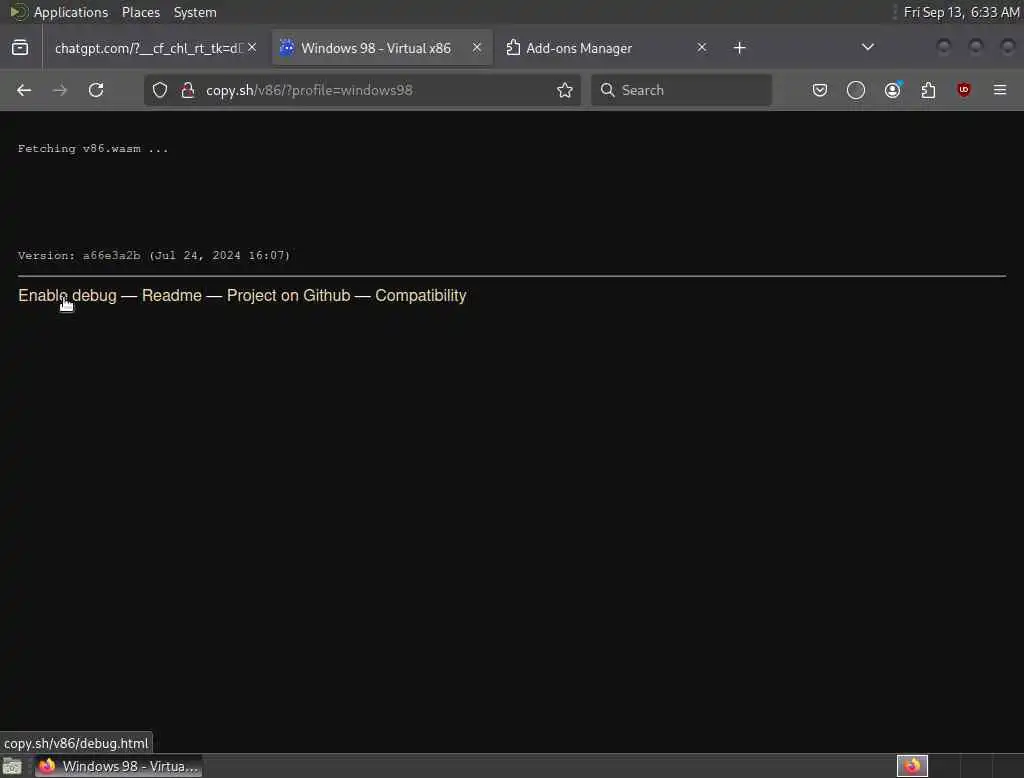The width and height of the screenshot is (1024, 778).
Task: Bookmark this page with the star icon
Action: (x=565, y=90)
